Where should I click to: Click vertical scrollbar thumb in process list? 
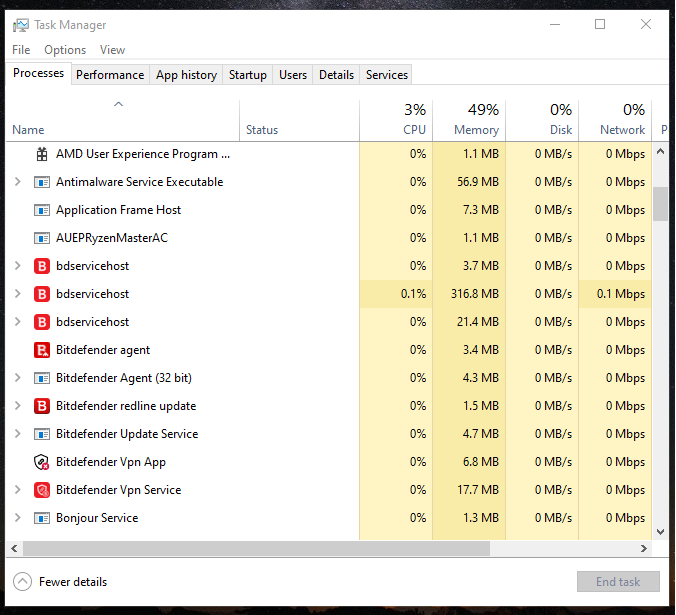coord(660,204)
